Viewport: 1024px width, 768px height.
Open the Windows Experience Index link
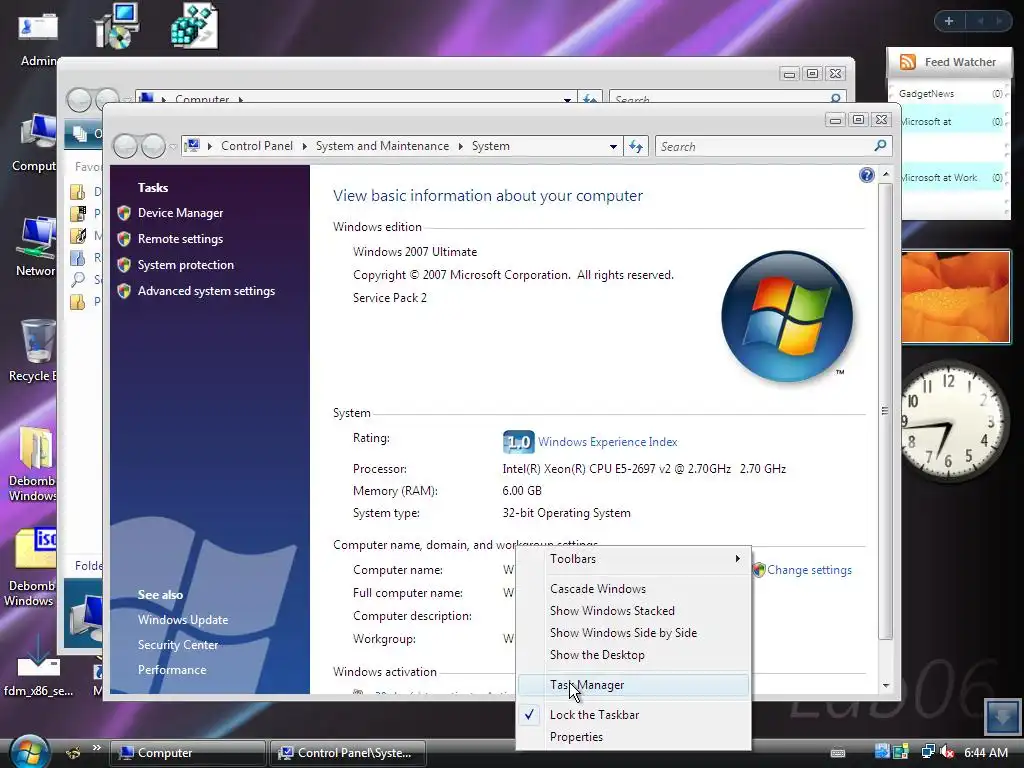click(x=607, y=442)
